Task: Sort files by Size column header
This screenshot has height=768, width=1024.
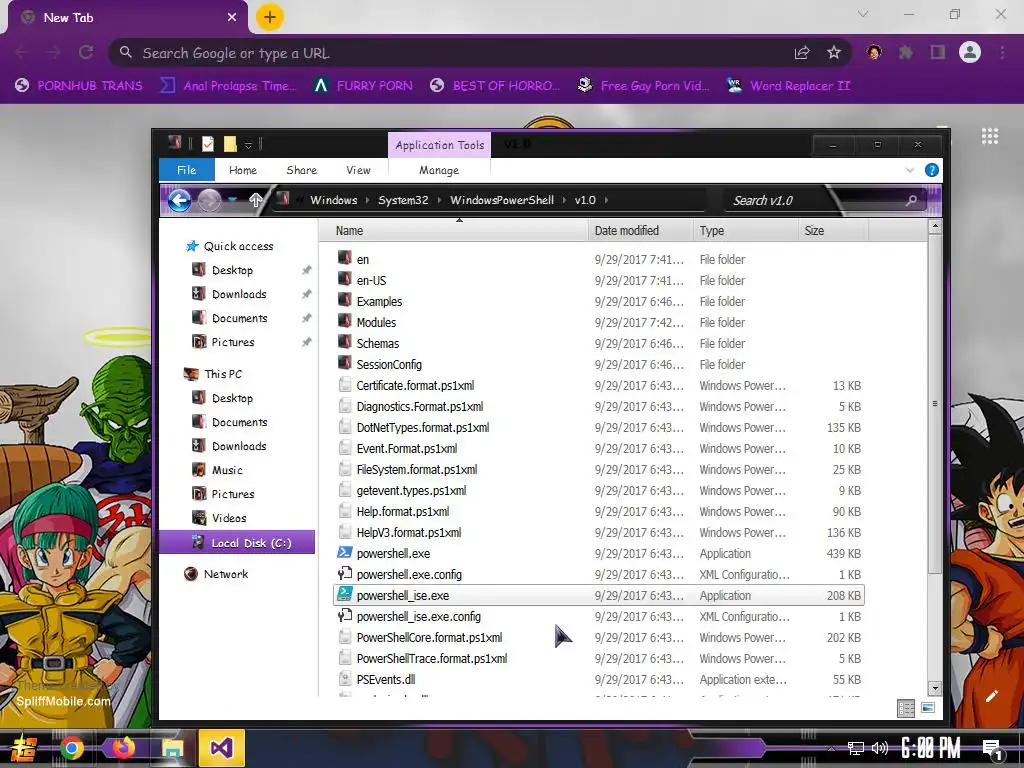Action: 833,231
